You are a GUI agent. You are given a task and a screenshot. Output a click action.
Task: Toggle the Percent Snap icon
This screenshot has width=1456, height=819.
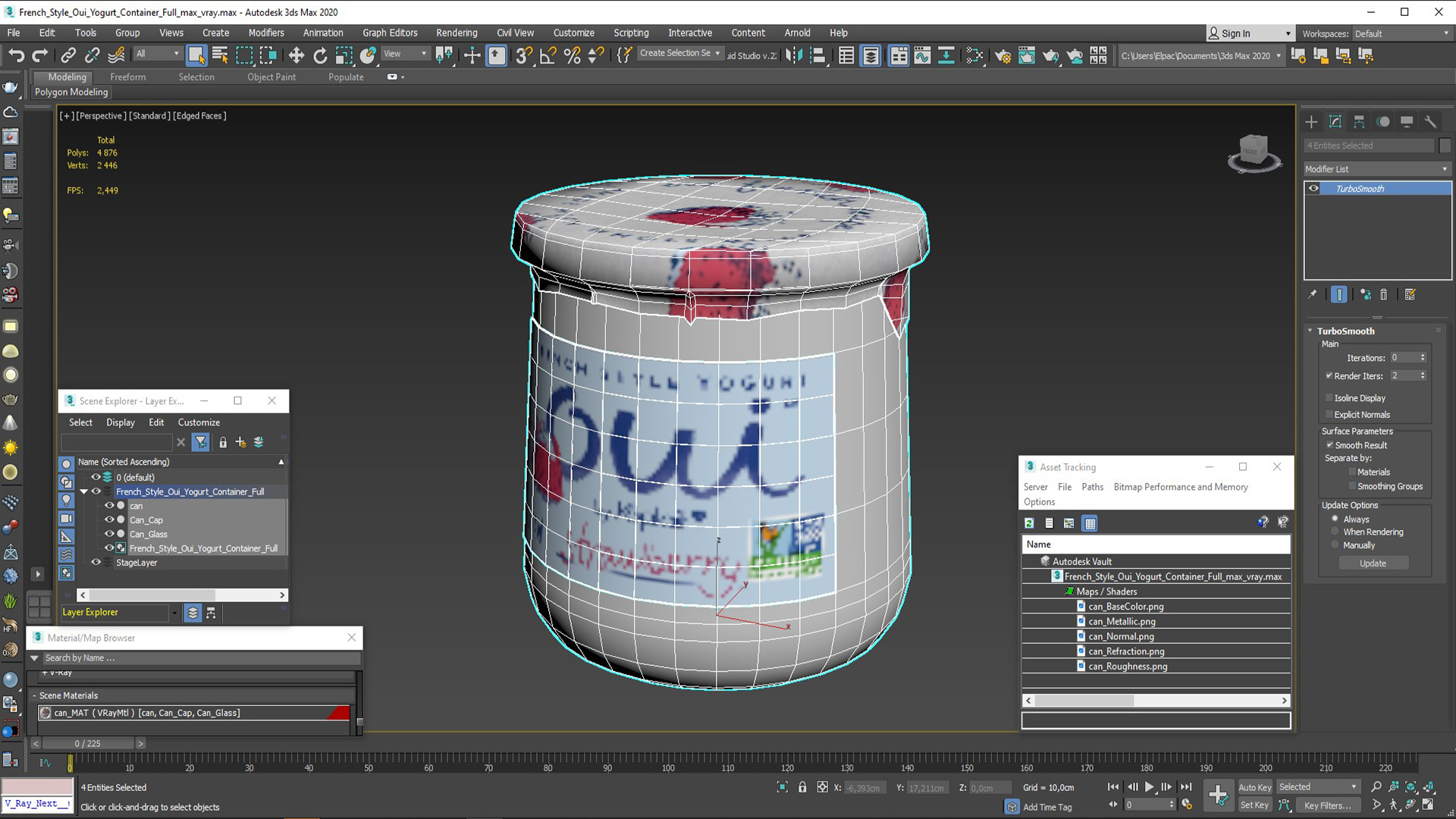click(572, 55)
